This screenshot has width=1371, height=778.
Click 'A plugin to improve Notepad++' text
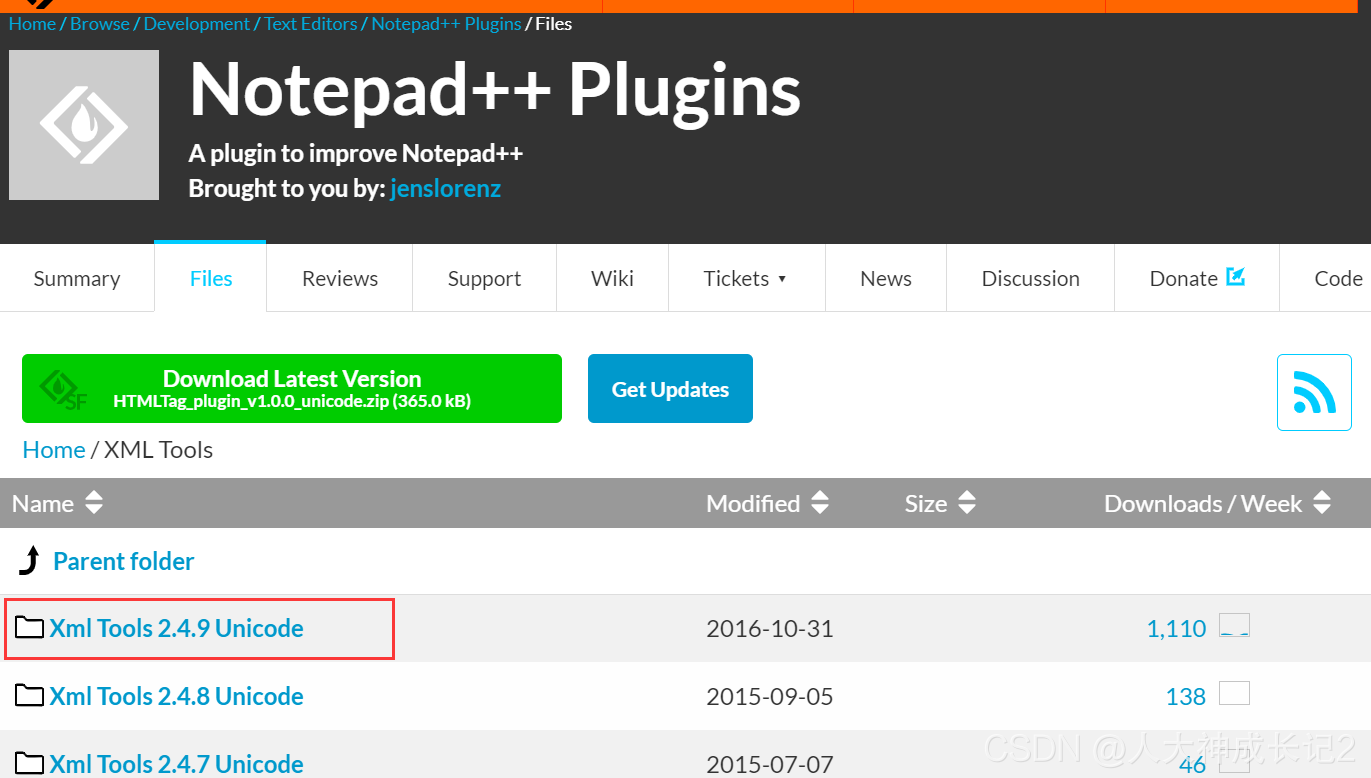pyautogui.click(x=356, y=153)
